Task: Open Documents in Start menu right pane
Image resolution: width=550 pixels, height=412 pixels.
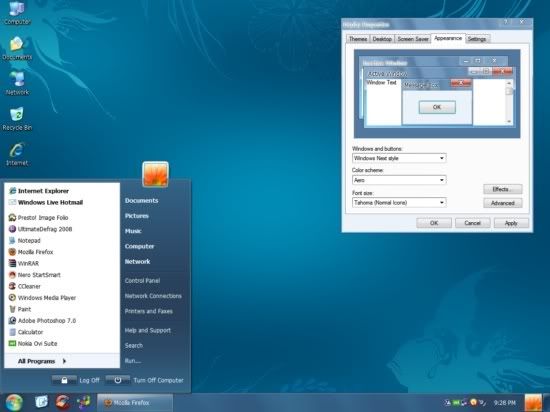Action: (x=141, y=201)
